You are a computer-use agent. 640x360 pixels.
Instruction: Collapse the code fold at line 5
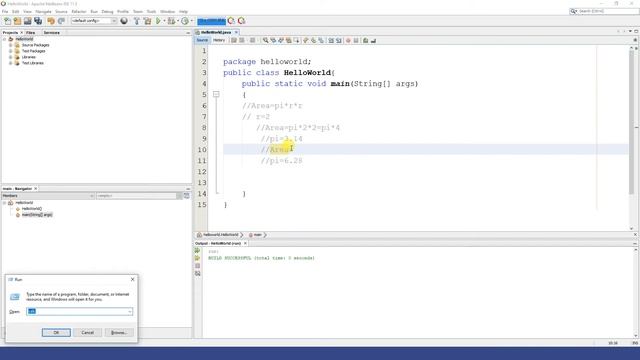pos(216,95)
